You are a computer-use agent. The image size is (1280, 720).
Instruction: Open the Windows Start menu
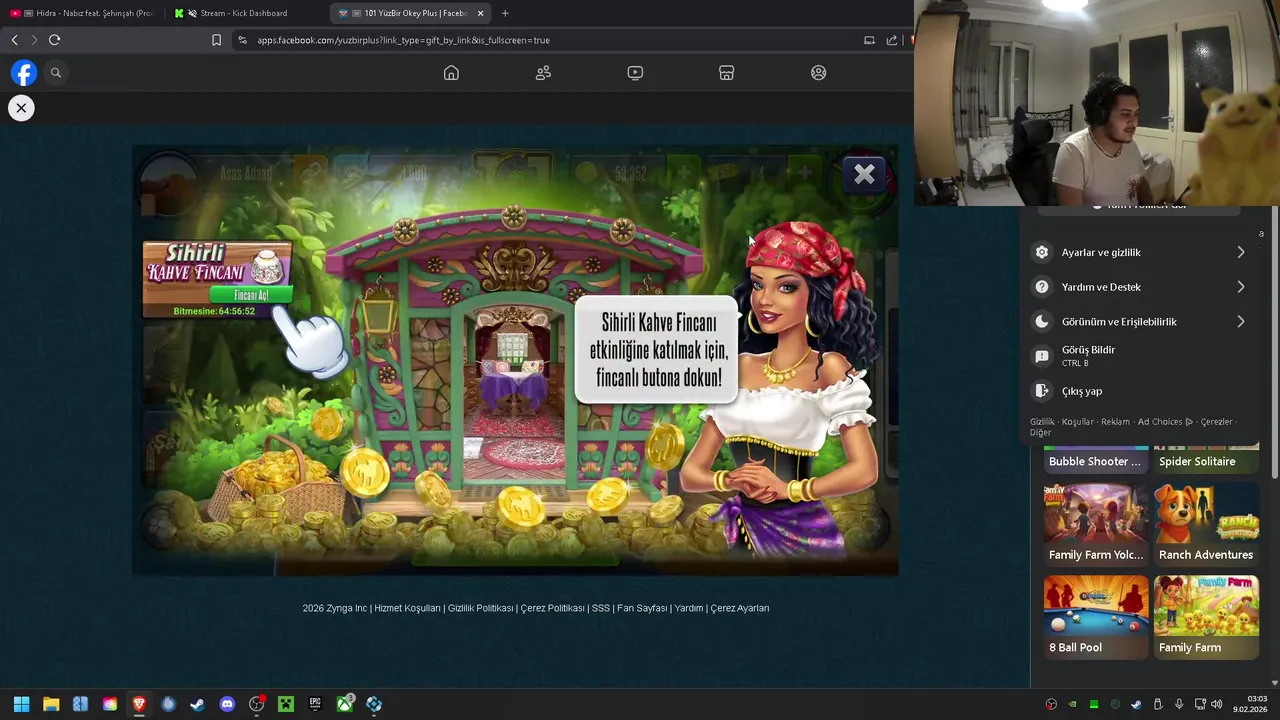(x=21, y=704)
